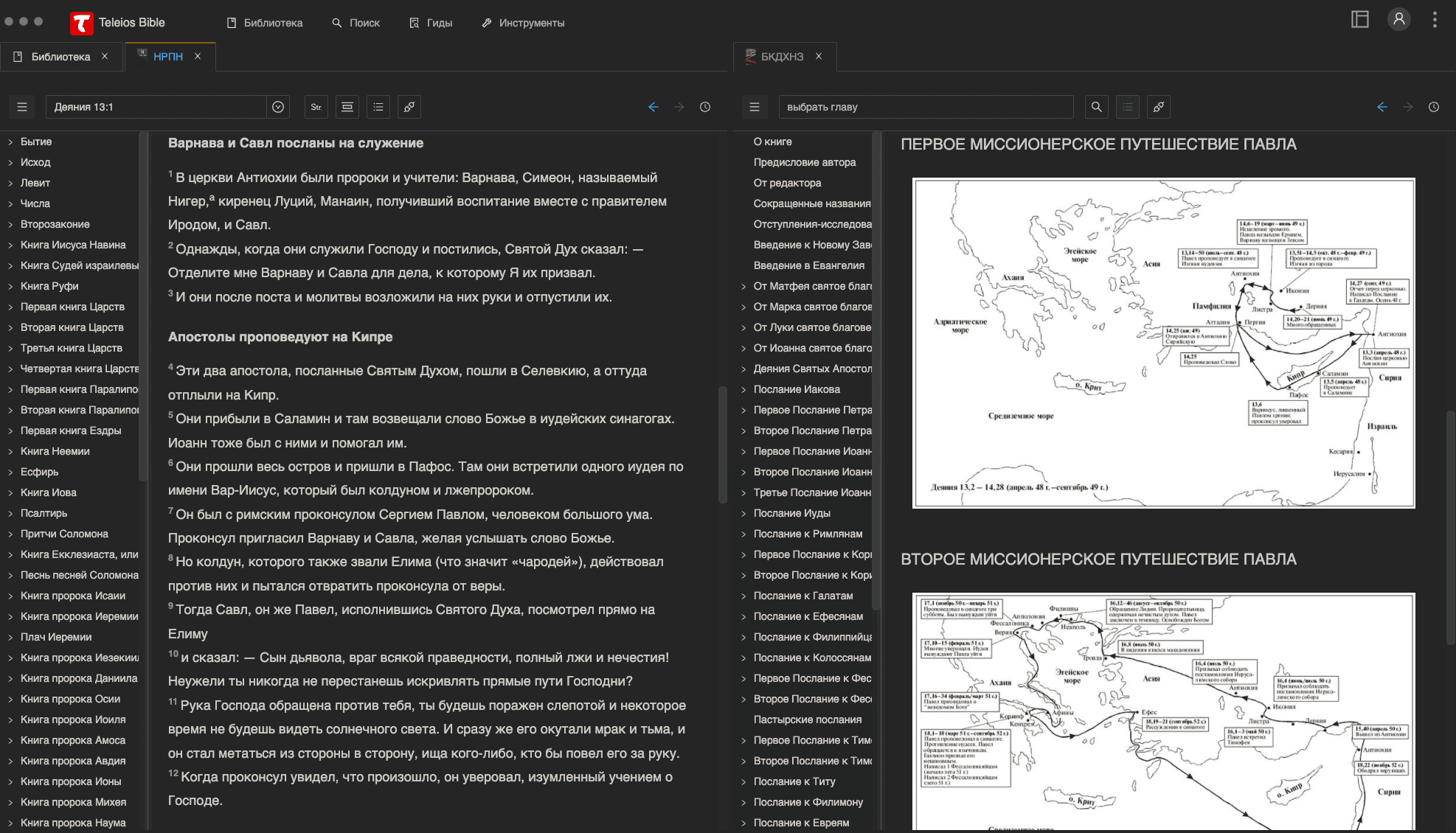1456x833 pixels.
Task: Enable panel linking with the chain icon
Action: (409, 107)
